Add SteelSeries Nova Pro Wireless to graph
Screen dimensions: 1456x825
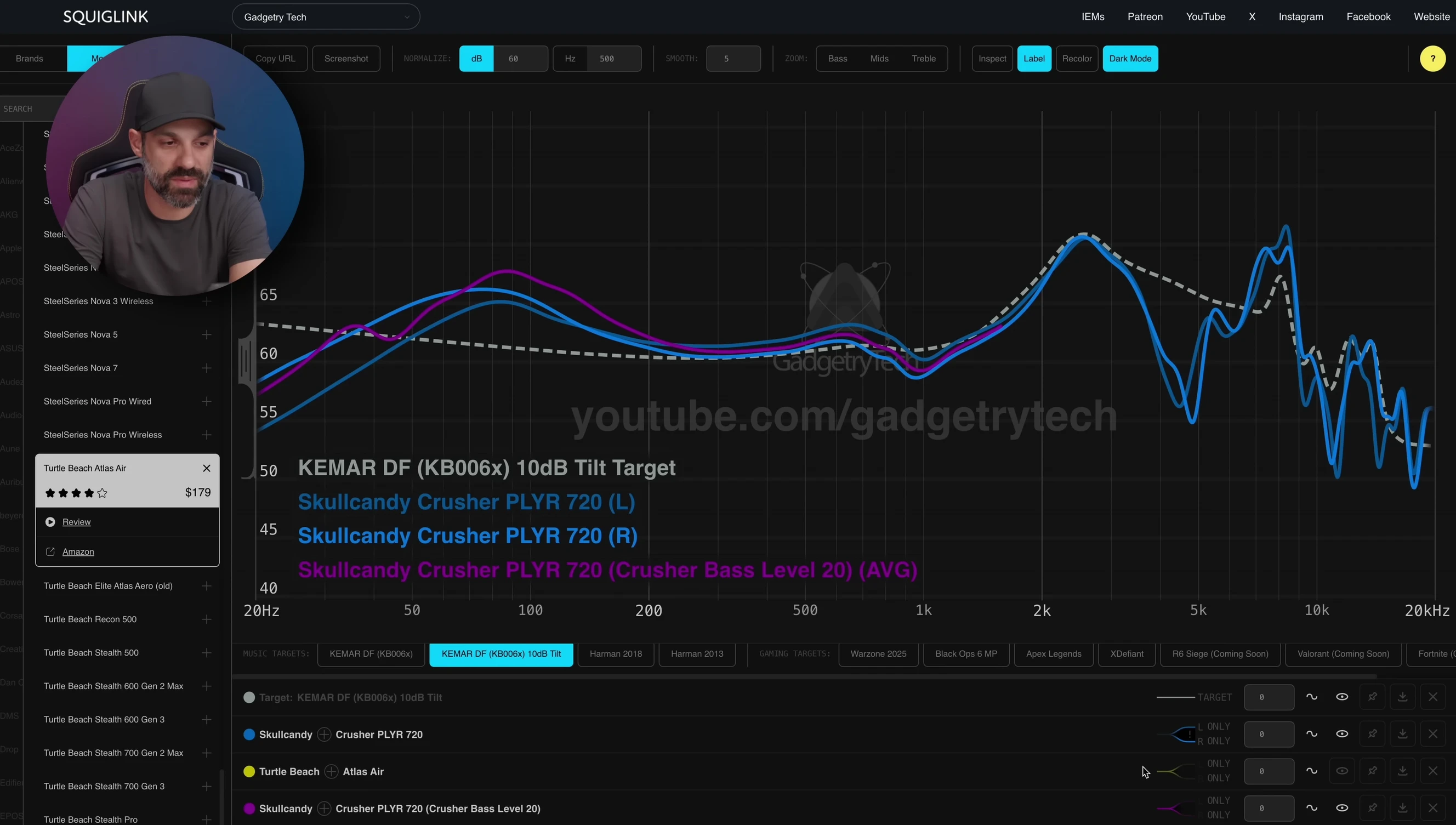click(207, 435)
